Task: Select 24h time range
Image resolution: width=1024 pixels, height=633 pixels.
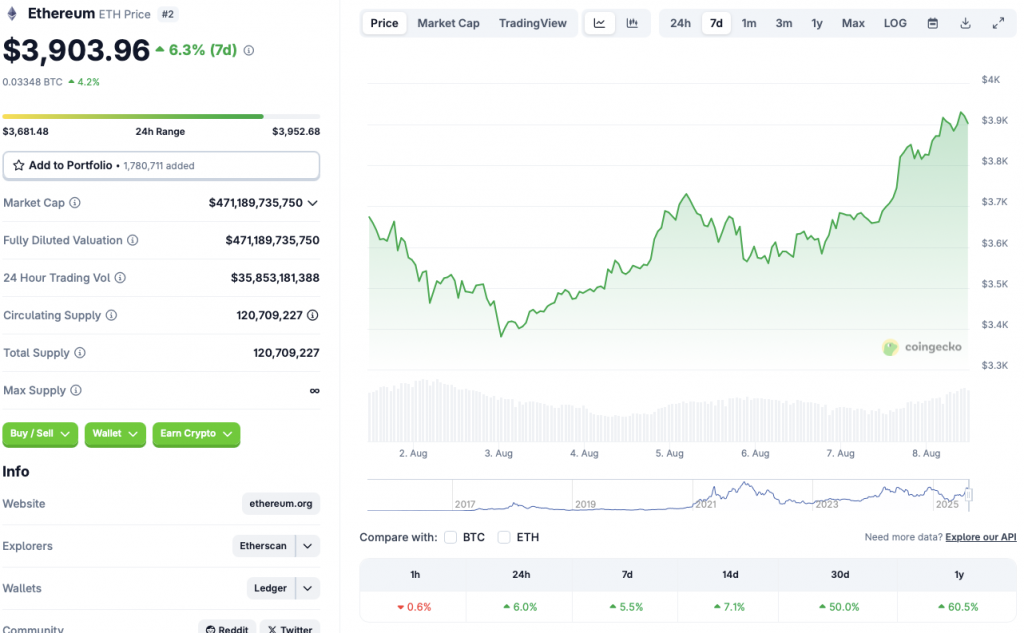Action: [680, 23]
